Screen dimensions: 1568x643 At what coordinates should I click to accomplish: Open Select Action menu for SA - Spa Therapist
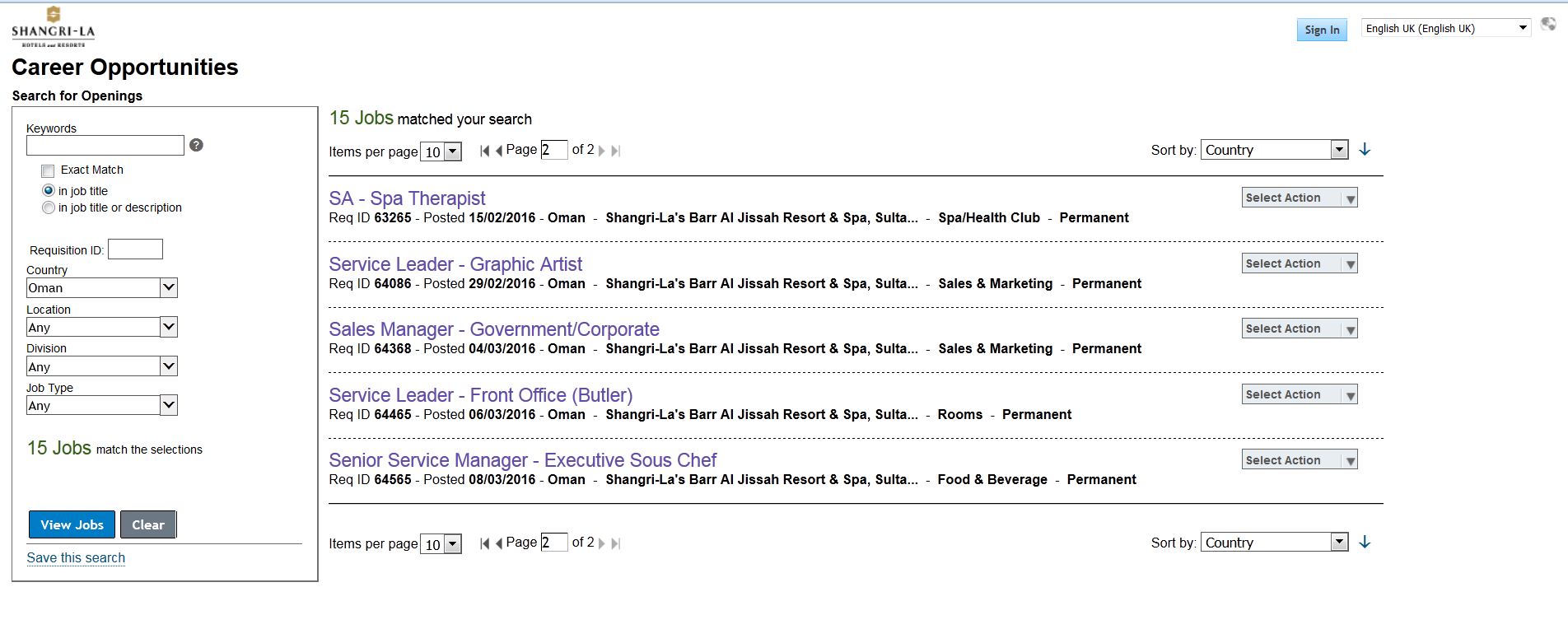pyautogui.click(x=1299, y=198)
